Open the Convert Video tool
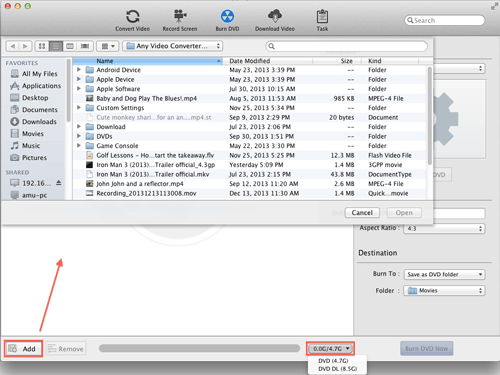 coord(132,20)
